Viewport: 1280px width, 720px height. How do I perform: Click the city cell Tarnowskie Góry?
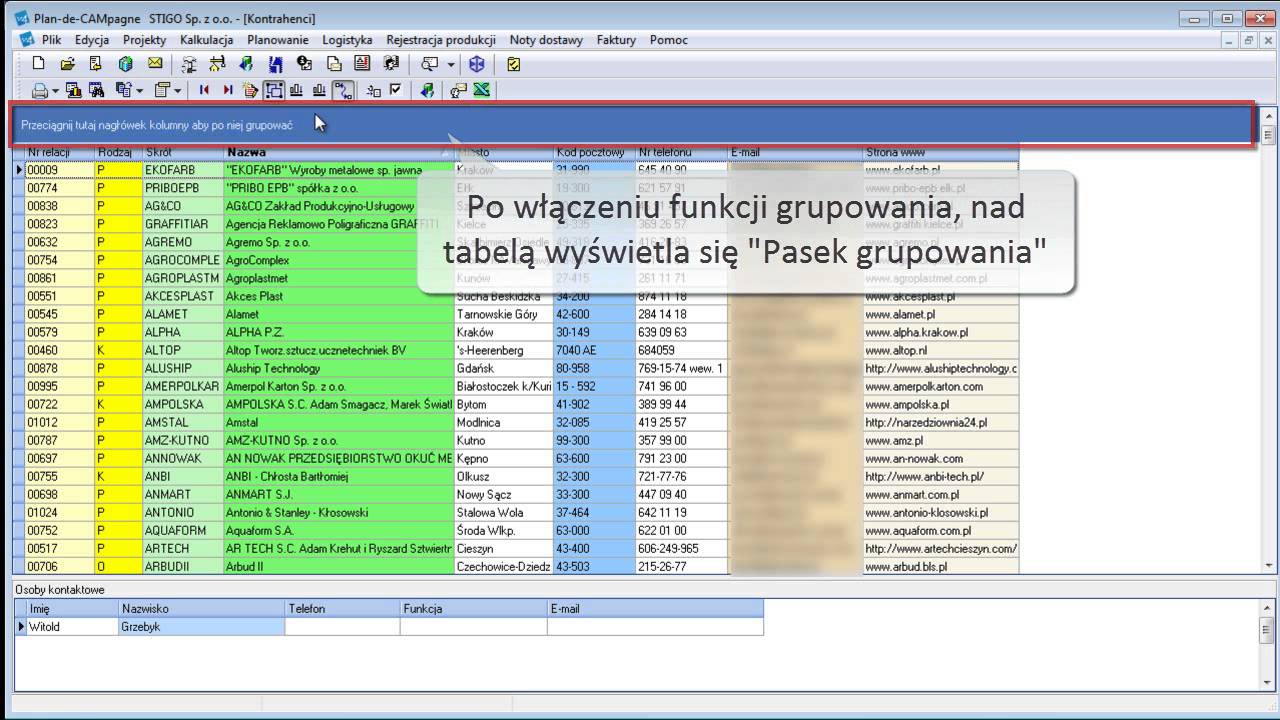[504, 314]
